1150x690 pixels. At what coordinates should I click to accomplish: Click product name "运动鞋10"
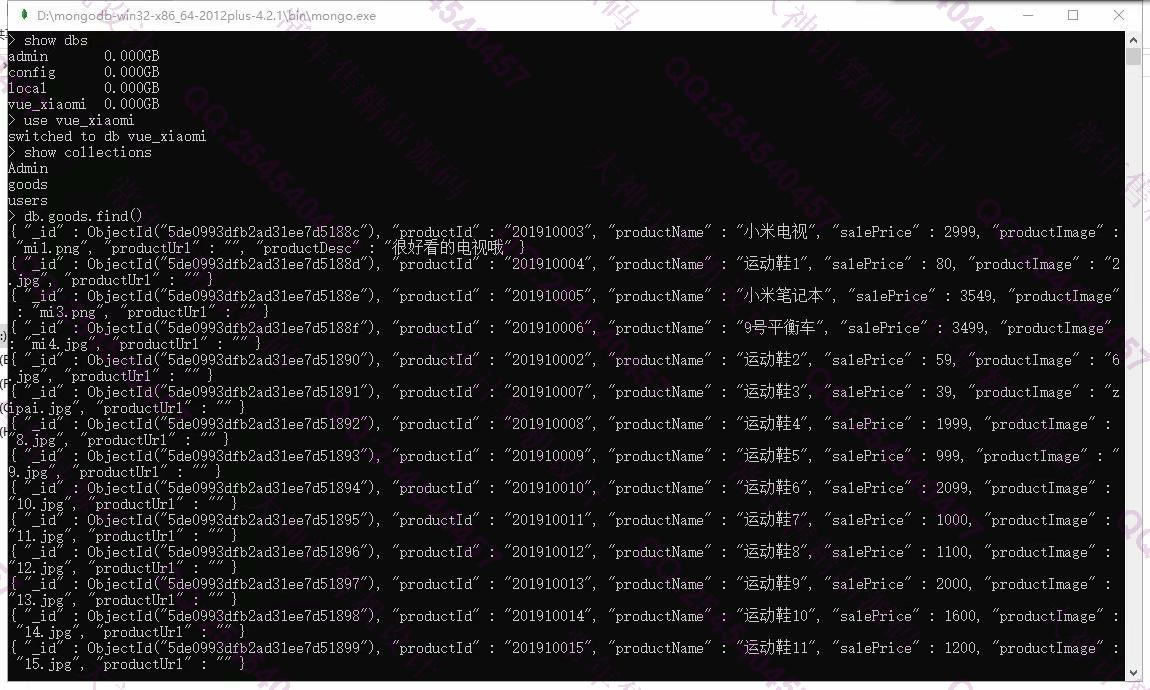[x=777, y=617]
